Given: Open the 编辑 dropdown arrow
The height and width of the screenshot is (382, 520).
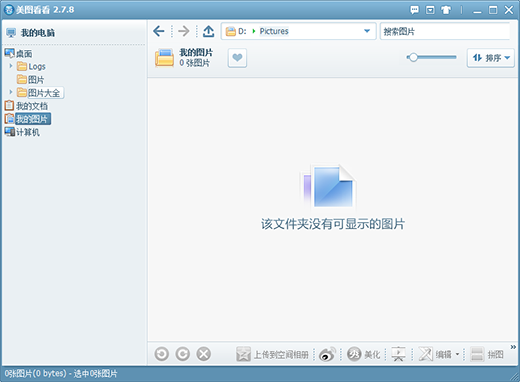Looking at the screenshot, I should 457,354.
